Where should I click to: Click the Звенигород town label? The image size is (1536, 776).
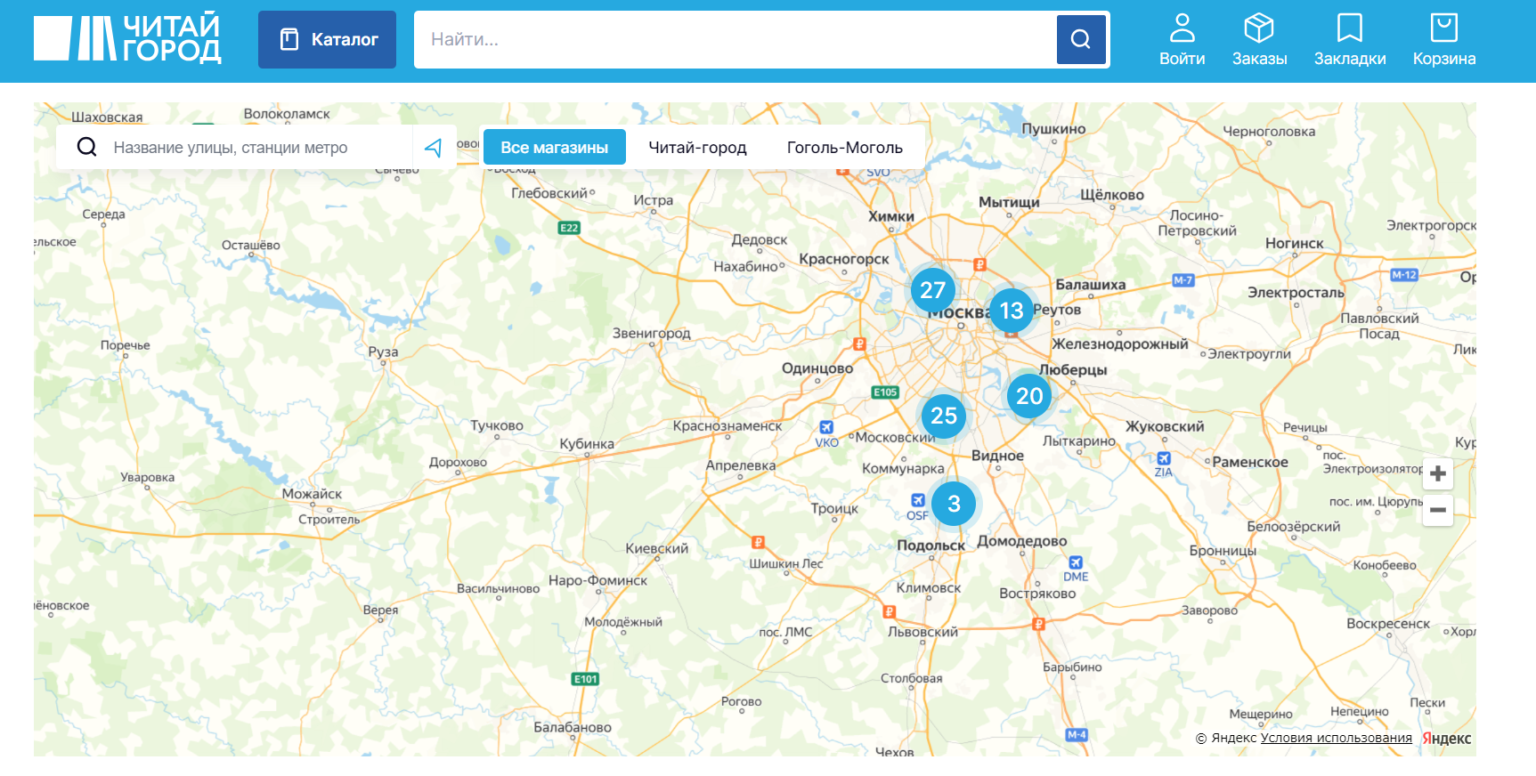tap(651, 333)
